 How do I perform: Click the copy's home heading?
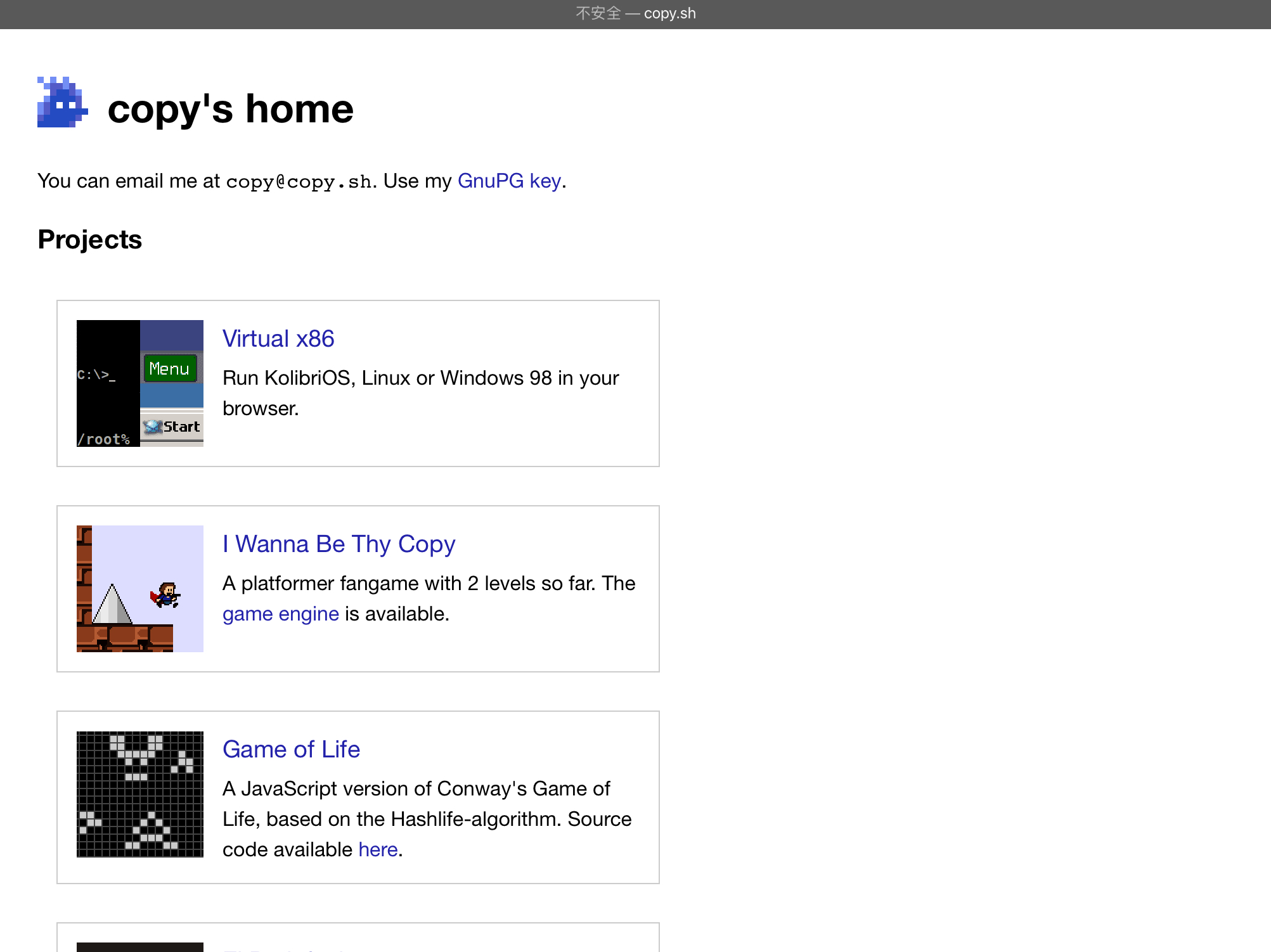pyautogui.click(x=231, y=109)
